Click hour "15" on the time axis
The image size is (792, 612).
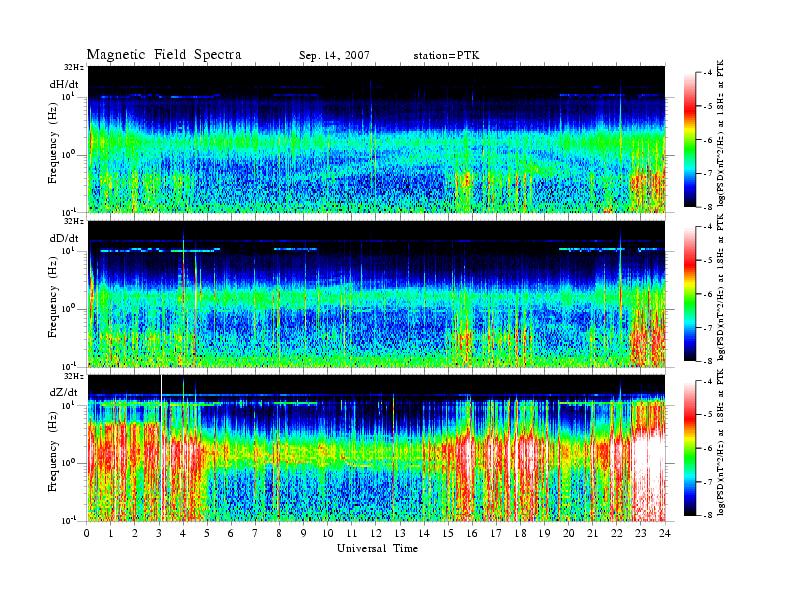[448, 533]
